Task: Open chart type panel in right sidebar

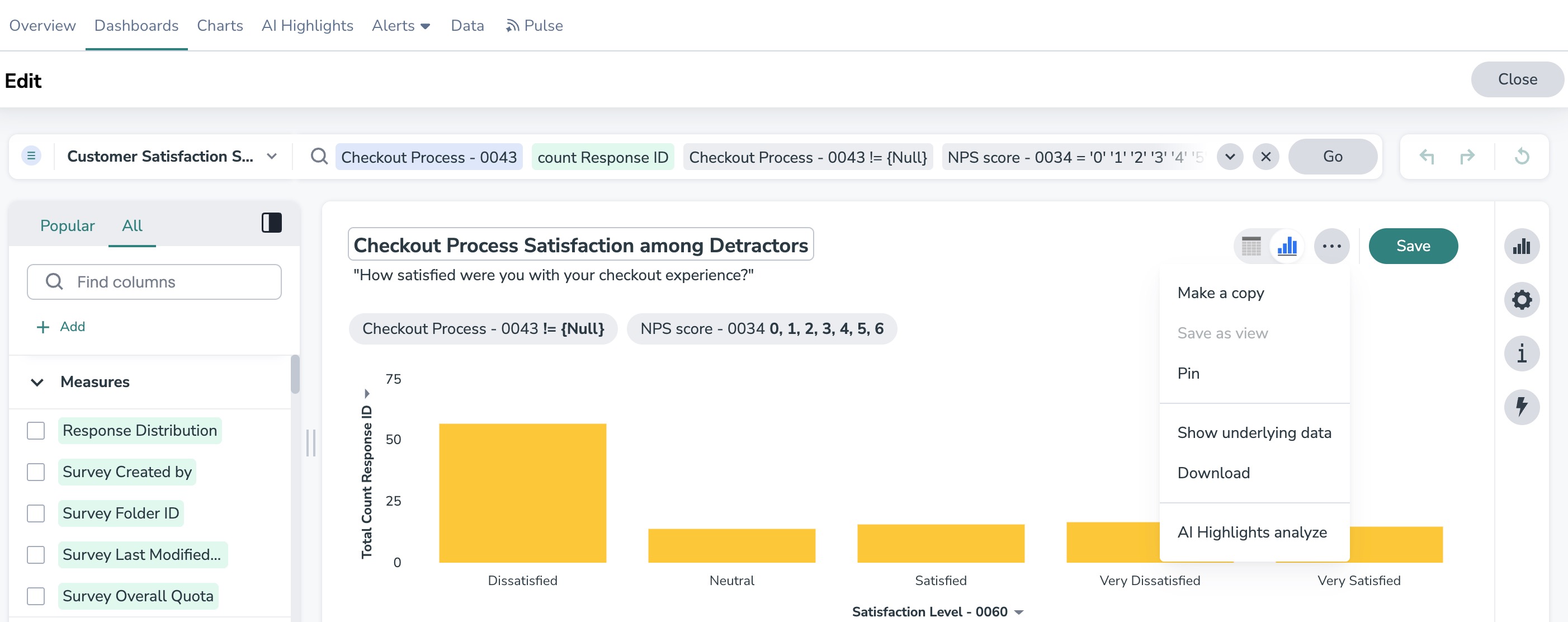Action: (1521, 246)
